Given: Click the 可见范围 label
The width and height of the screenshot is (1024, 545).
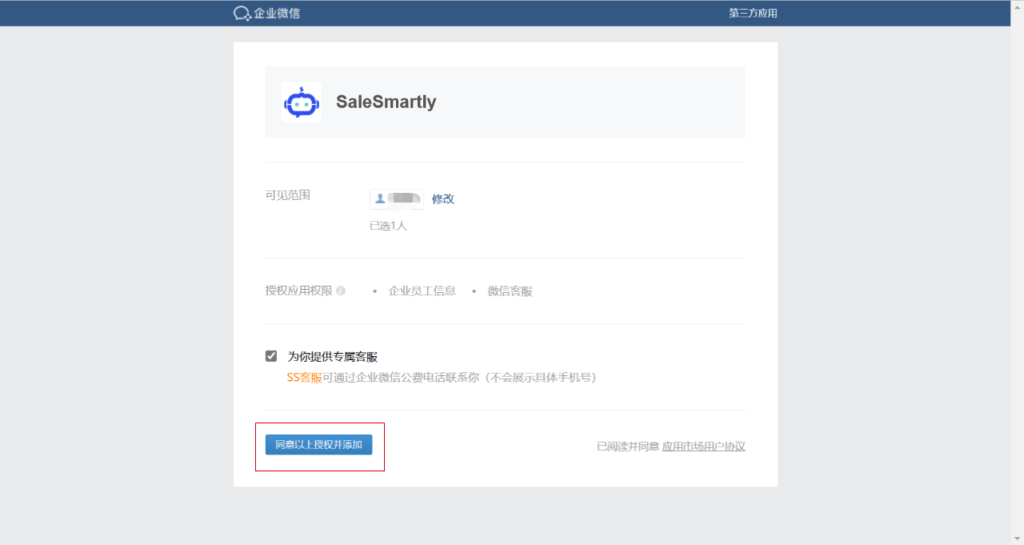Looking at the screenshot, I should coord(287,195).
